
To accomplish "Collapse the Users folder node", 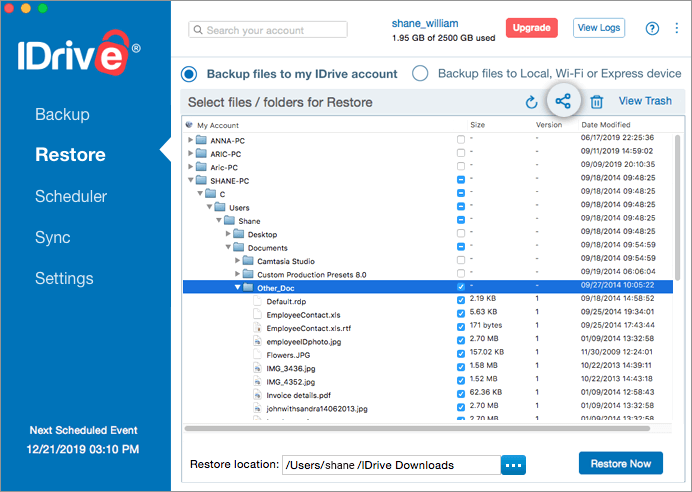I will pos(209,207).
